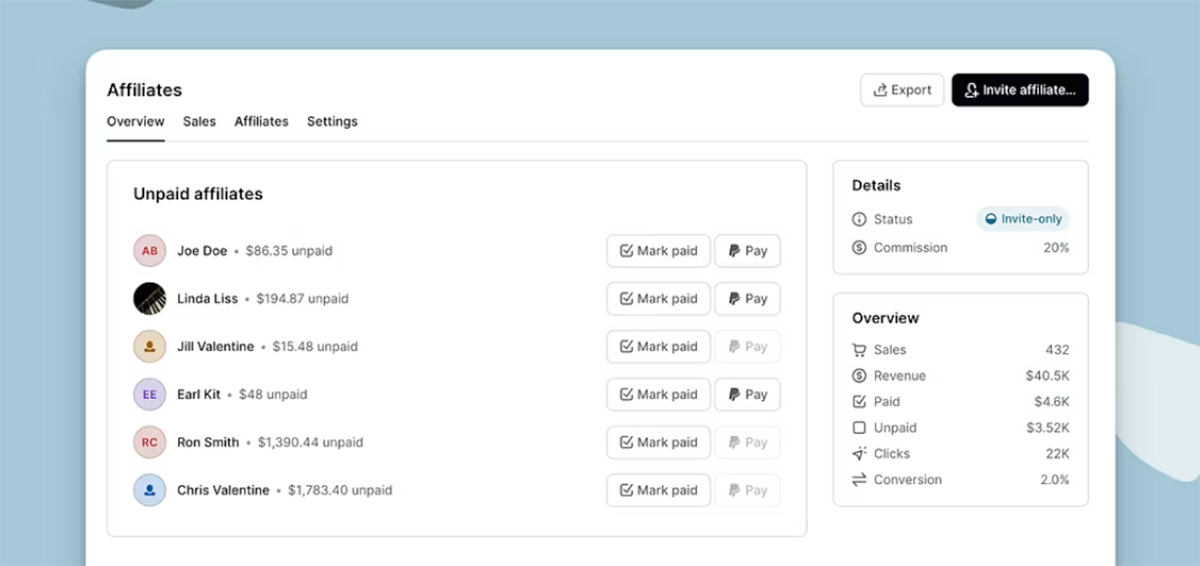Viewport: 1200px width, 566px height.
Task: Switch to the Sales tab
Action: [x=199, y=121]
